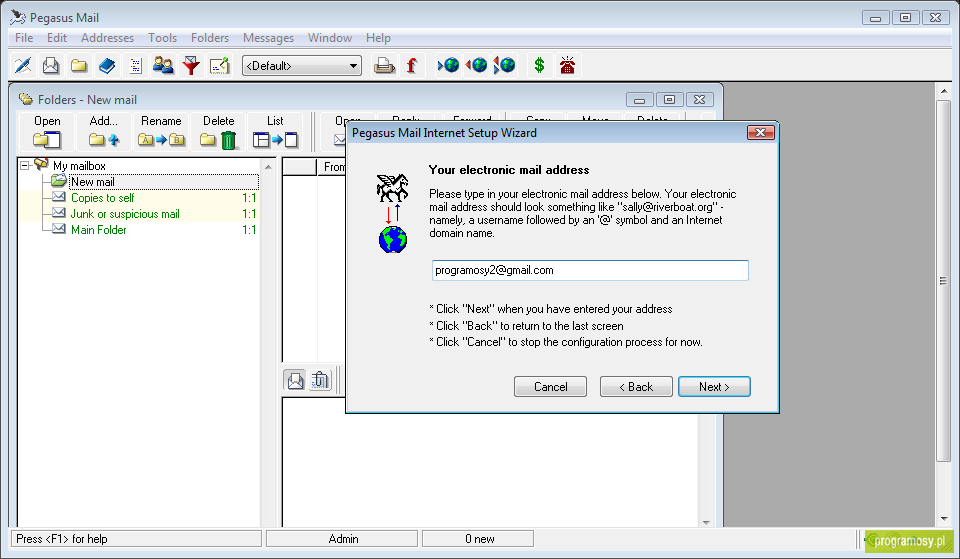Maximize the Folders - New mail window
Viewport: 960px width, 559px height.
pyautogui.click(x=669, y=99)
